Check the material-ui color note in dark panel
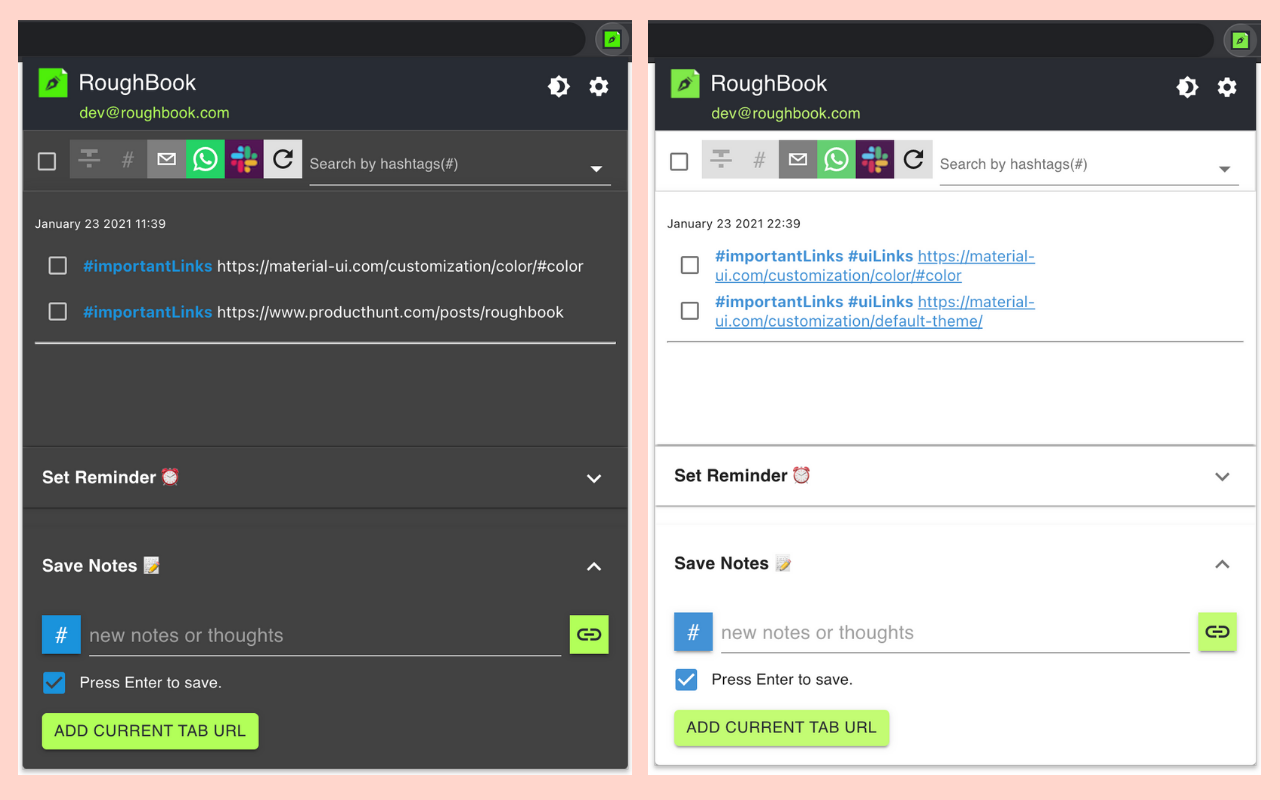The image size is (1280, 800). [x=58, y=266]
